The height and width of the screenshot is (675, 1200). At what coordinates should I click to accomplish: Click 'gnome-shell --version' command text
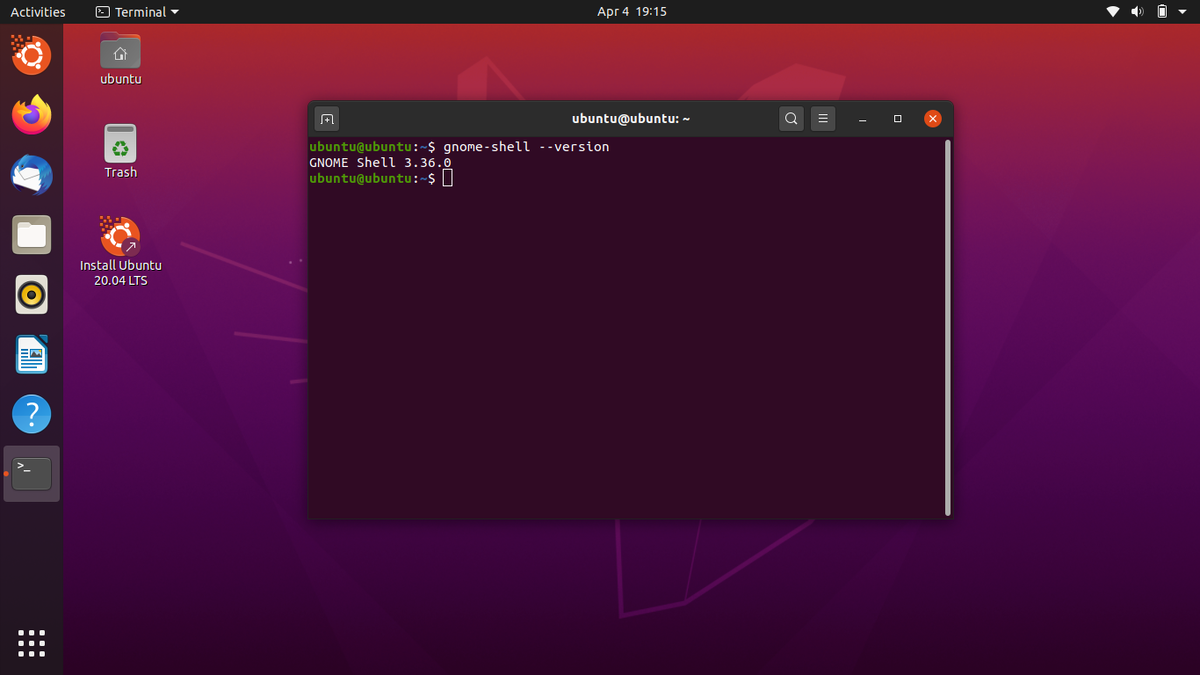[526, 146]
